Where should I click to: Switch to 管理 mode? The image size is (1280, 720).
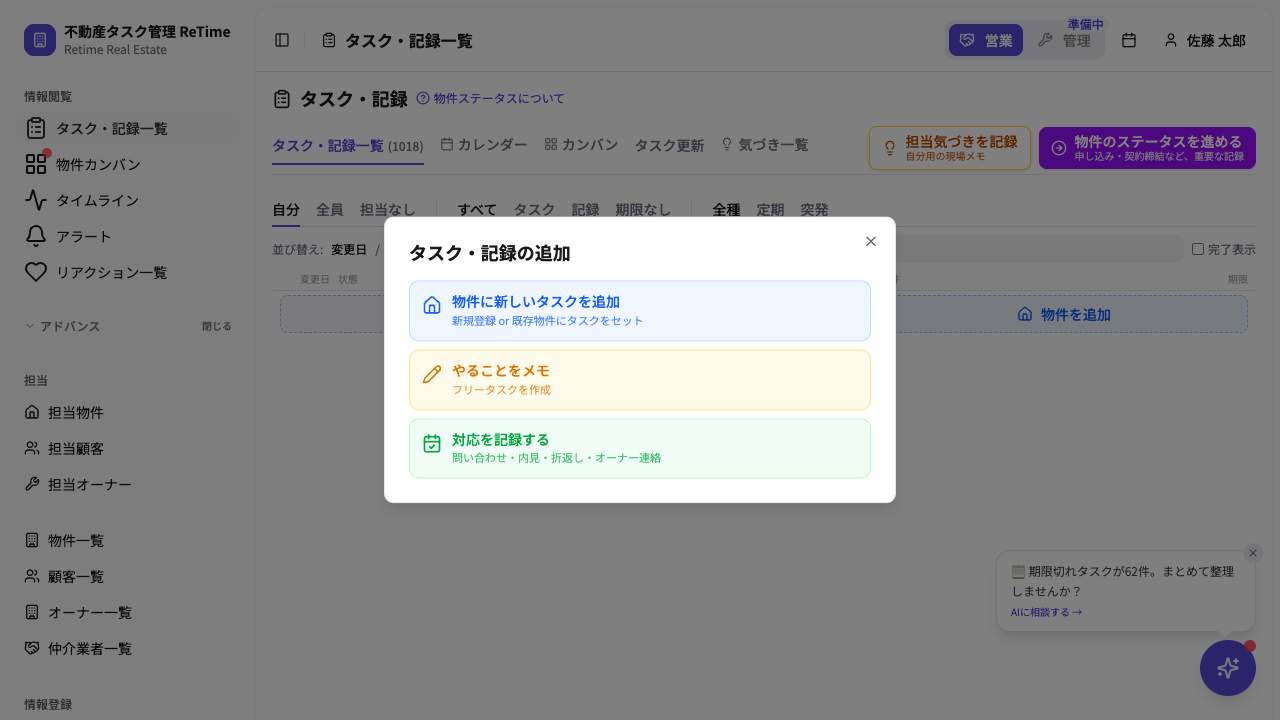1064,40
